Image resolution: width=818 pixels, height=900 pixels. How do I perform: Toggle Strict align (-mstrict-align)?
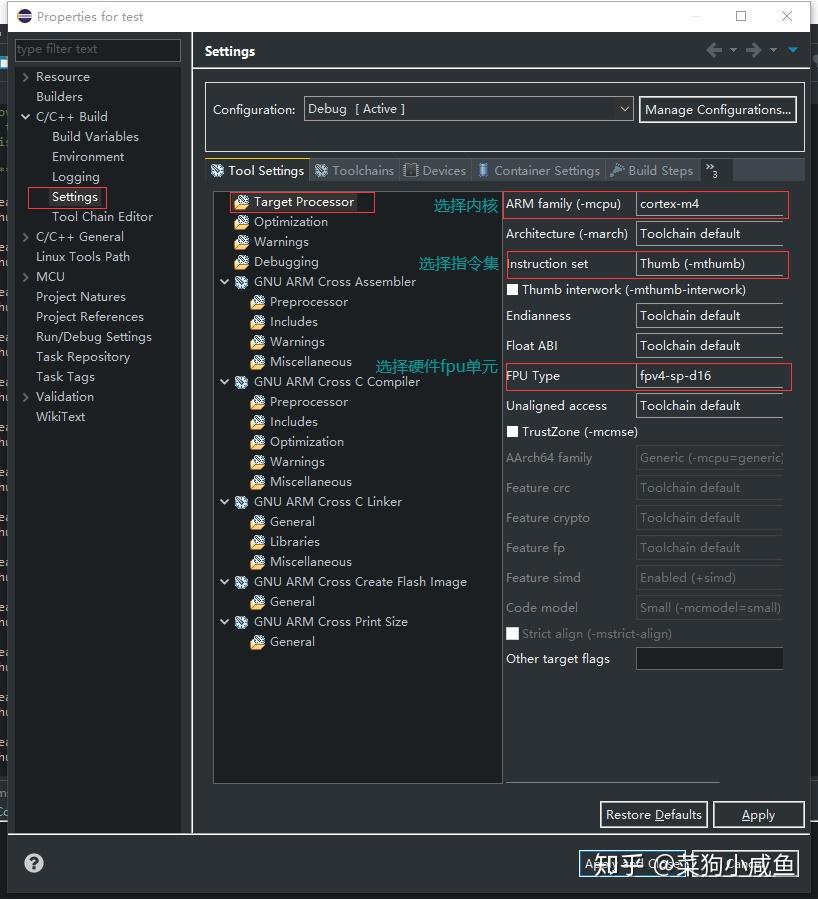click(x=512, y=632)
